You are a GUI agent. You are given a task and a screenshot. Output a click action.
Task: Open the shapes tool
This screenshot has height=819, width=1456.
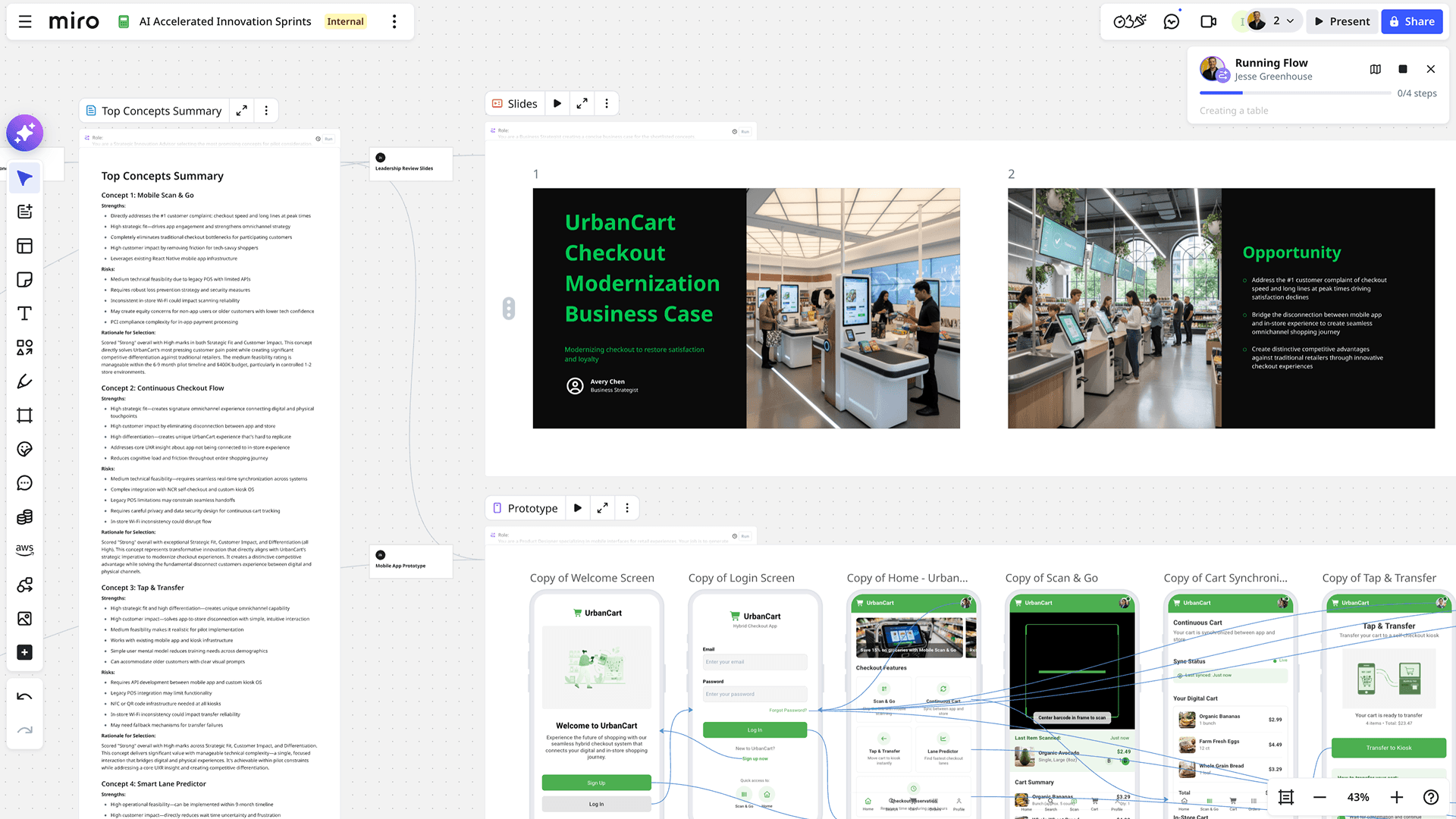24,347
